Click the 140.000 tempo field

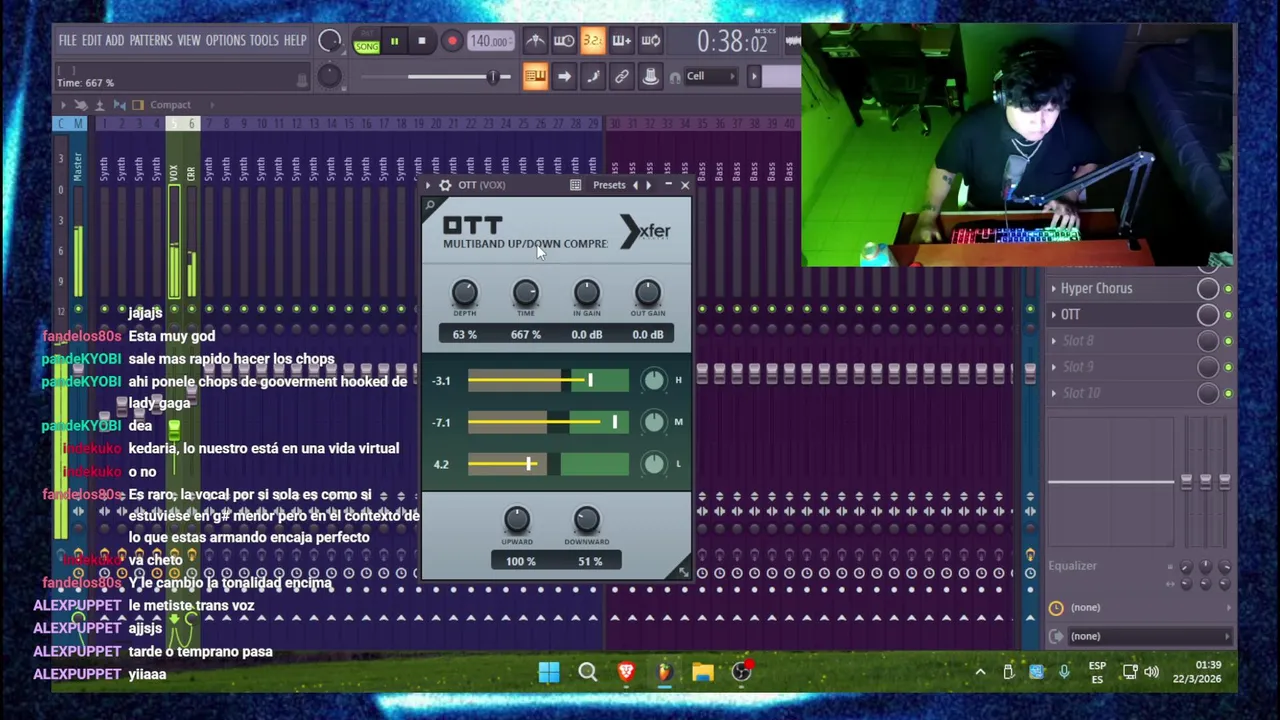(489, 41)
